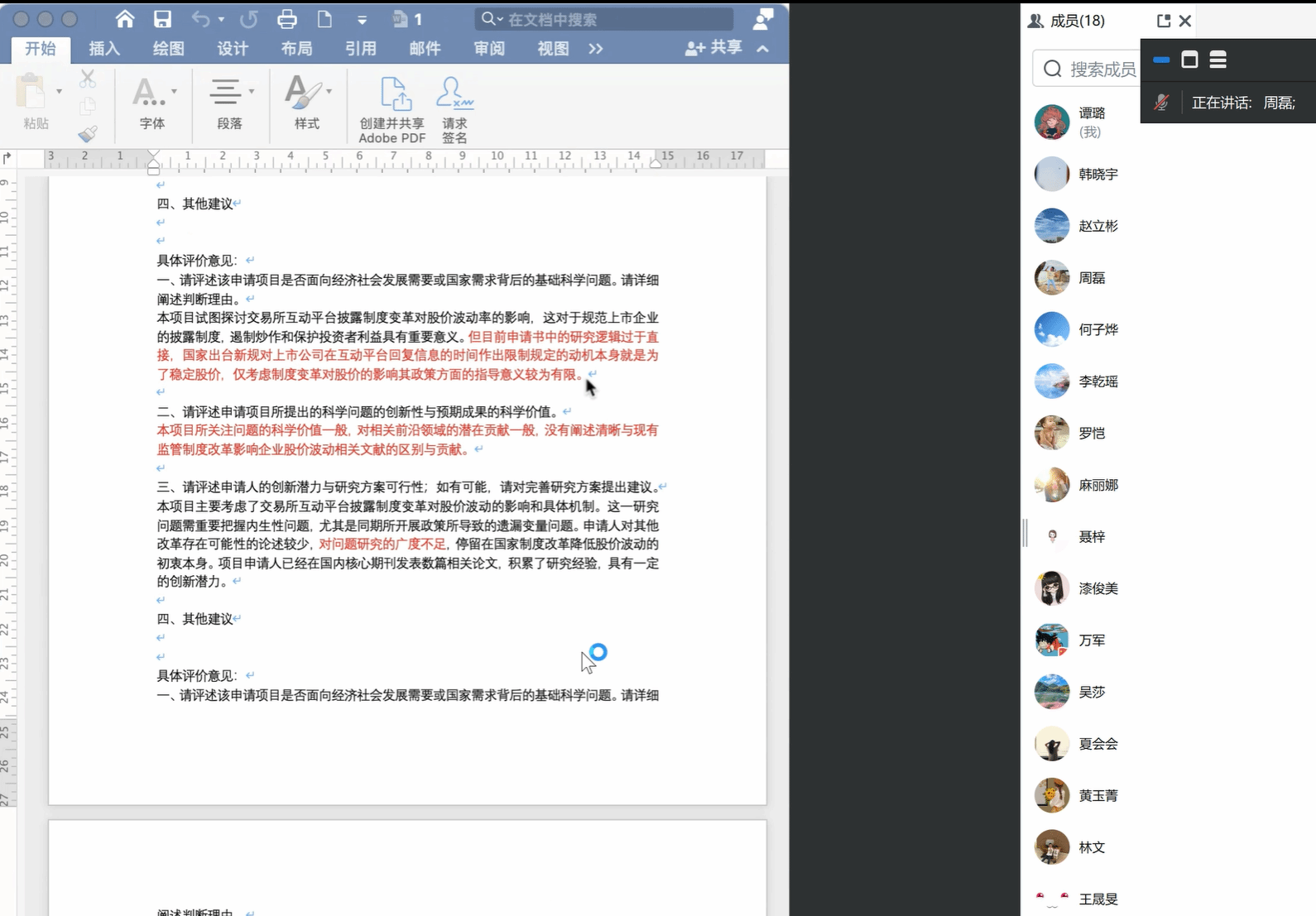Select the format painter brush icon
The image size is (1316, 916).
88,133
